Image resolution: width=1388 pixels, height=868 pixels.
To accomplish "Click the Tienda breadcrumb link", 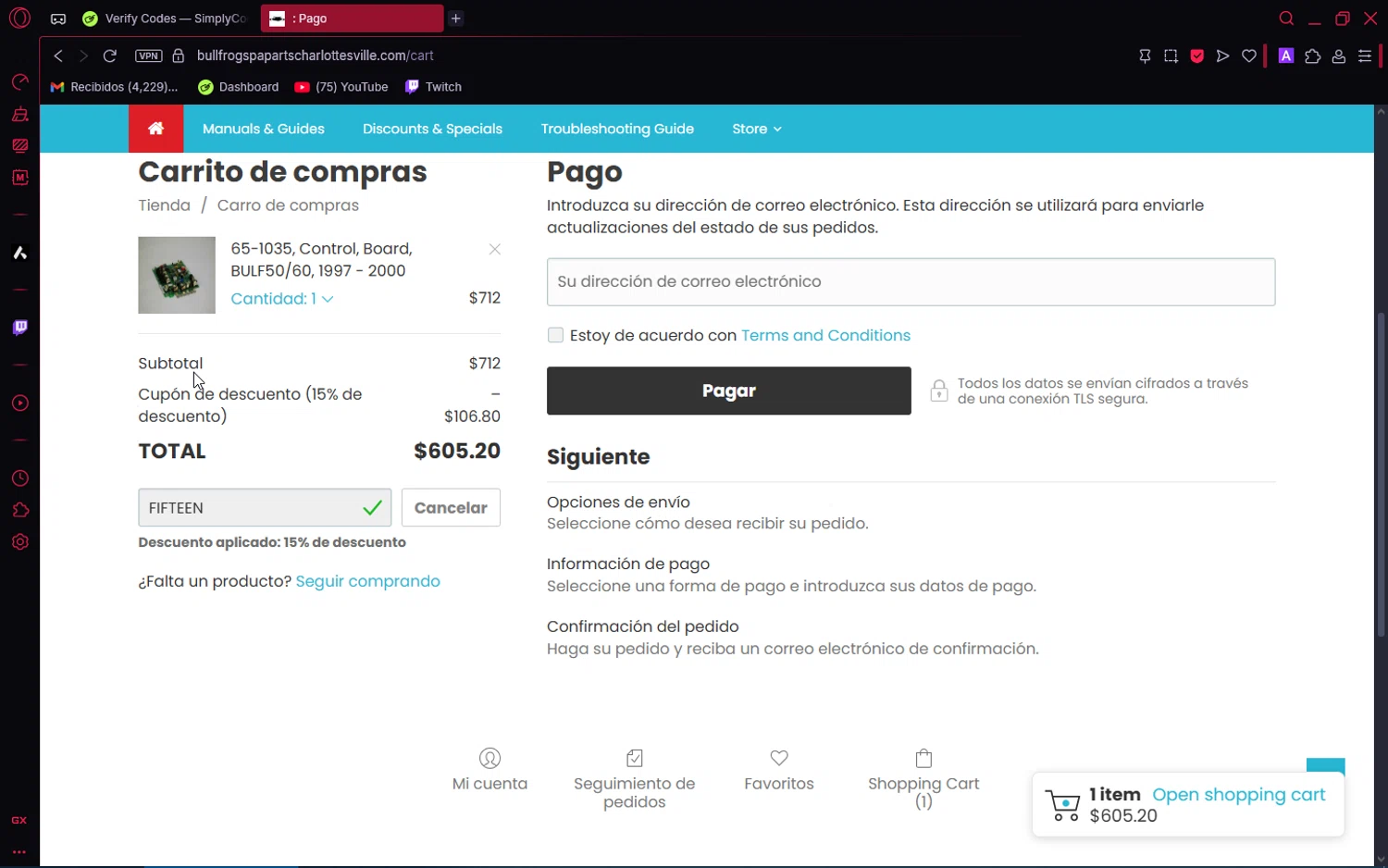I will [165, 205].
